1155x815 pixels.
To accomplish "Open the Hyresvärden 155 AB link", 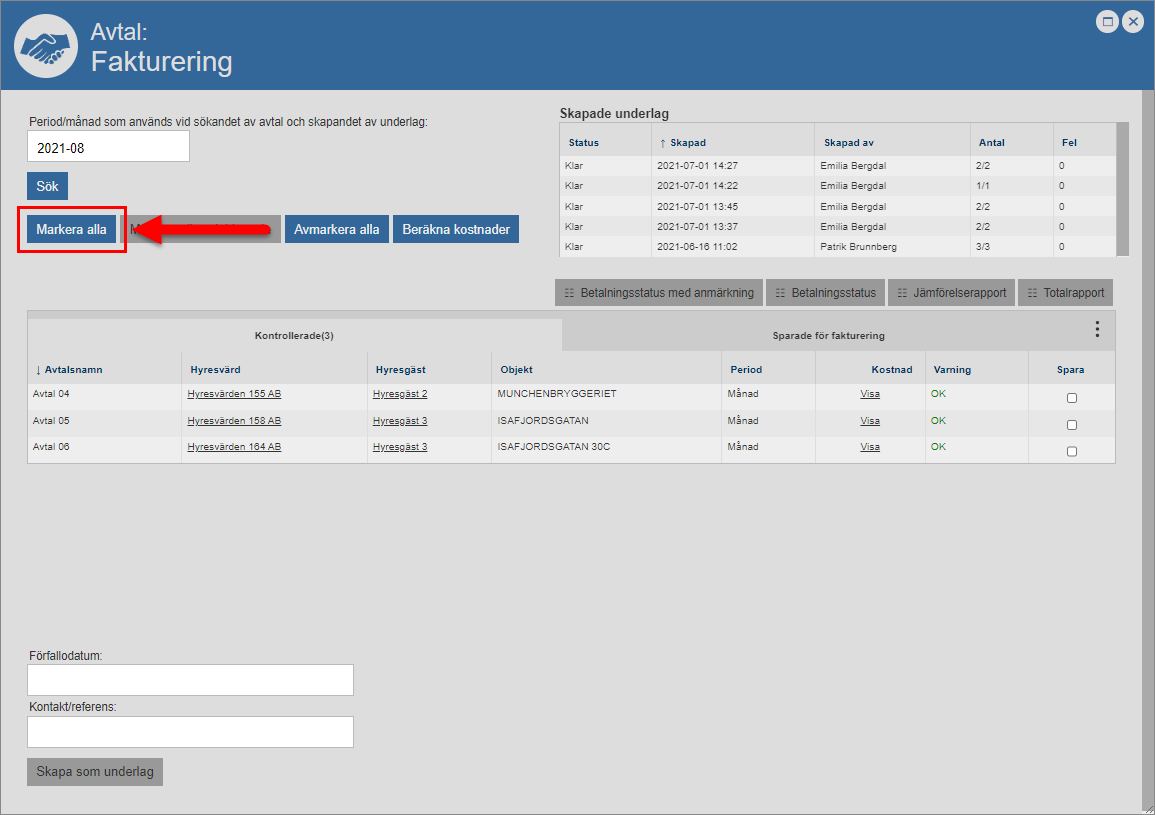I will (x=234, y=394).
